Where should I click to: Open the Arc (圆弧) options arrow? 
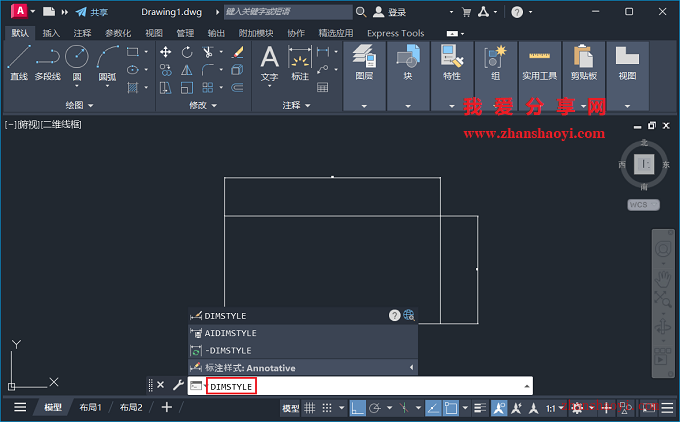[107, 86]
